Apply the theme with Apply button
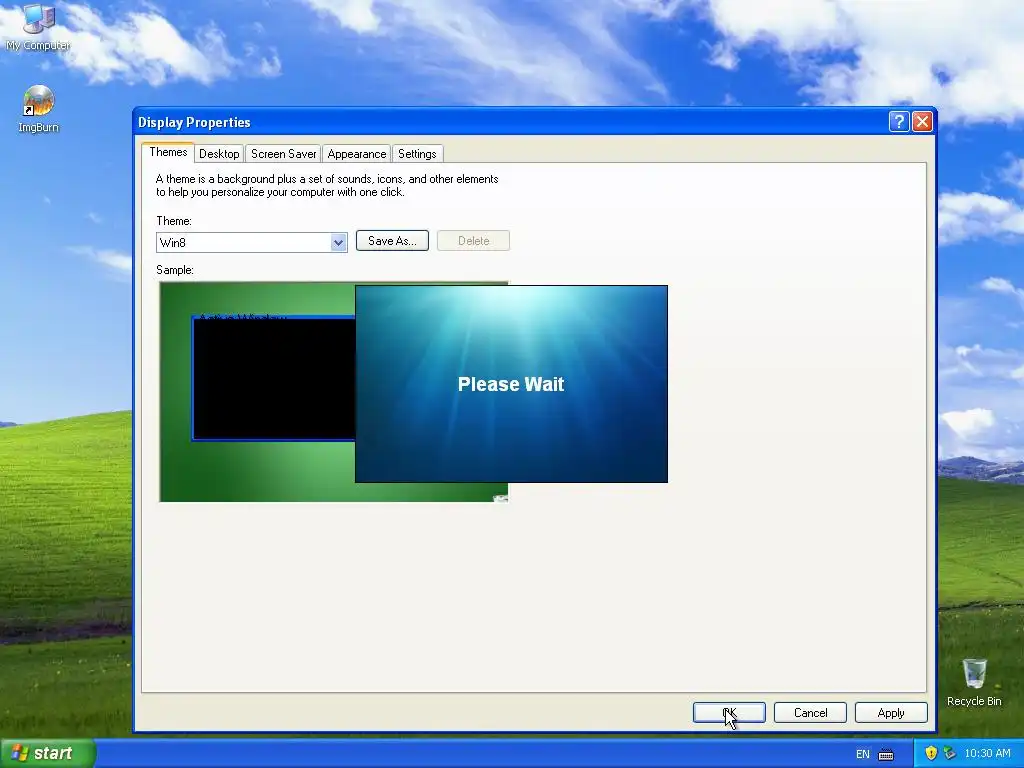Screen dimensions: 1024x768 point(891,712)
